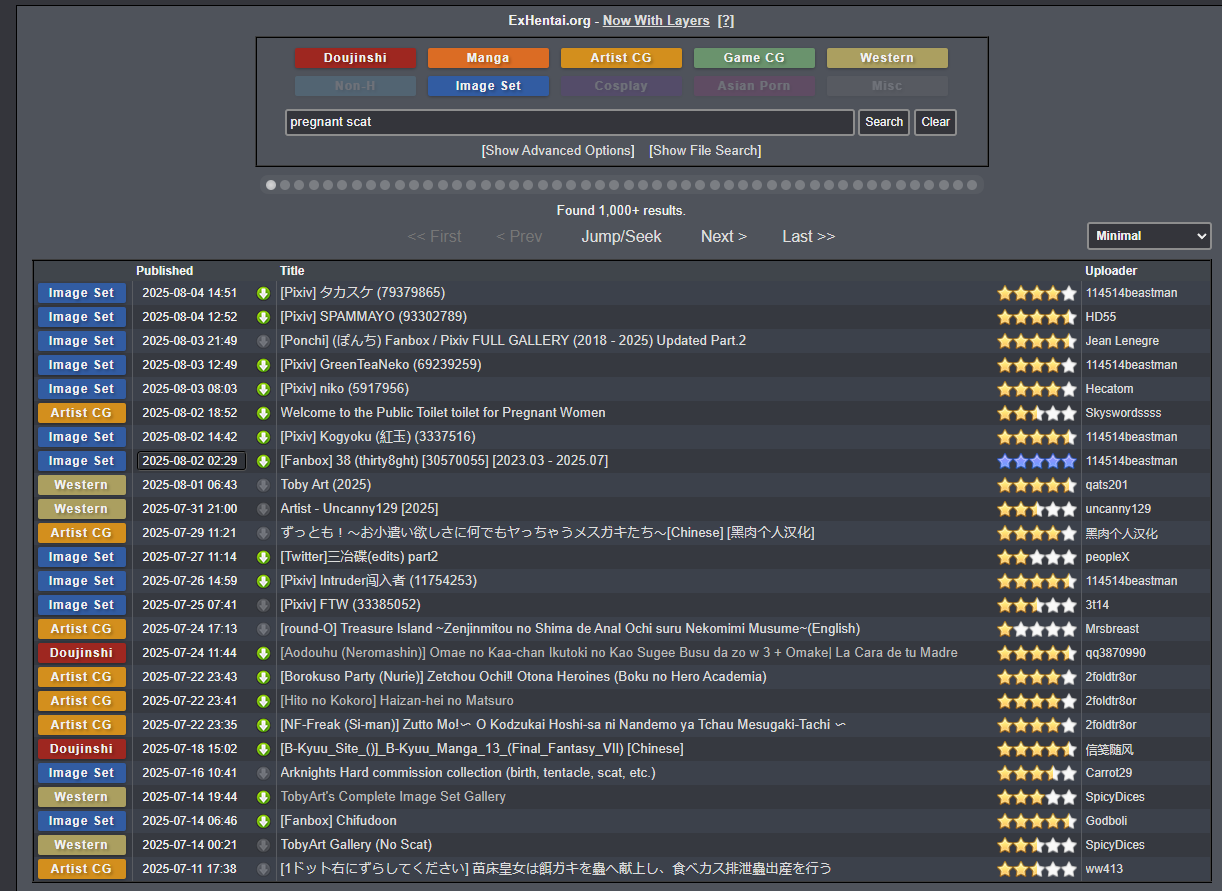Screen dimensions: 1222x891
Task: Click the Western label on 2025-07-31 21:00 row
Action: [x=82, y=509]
